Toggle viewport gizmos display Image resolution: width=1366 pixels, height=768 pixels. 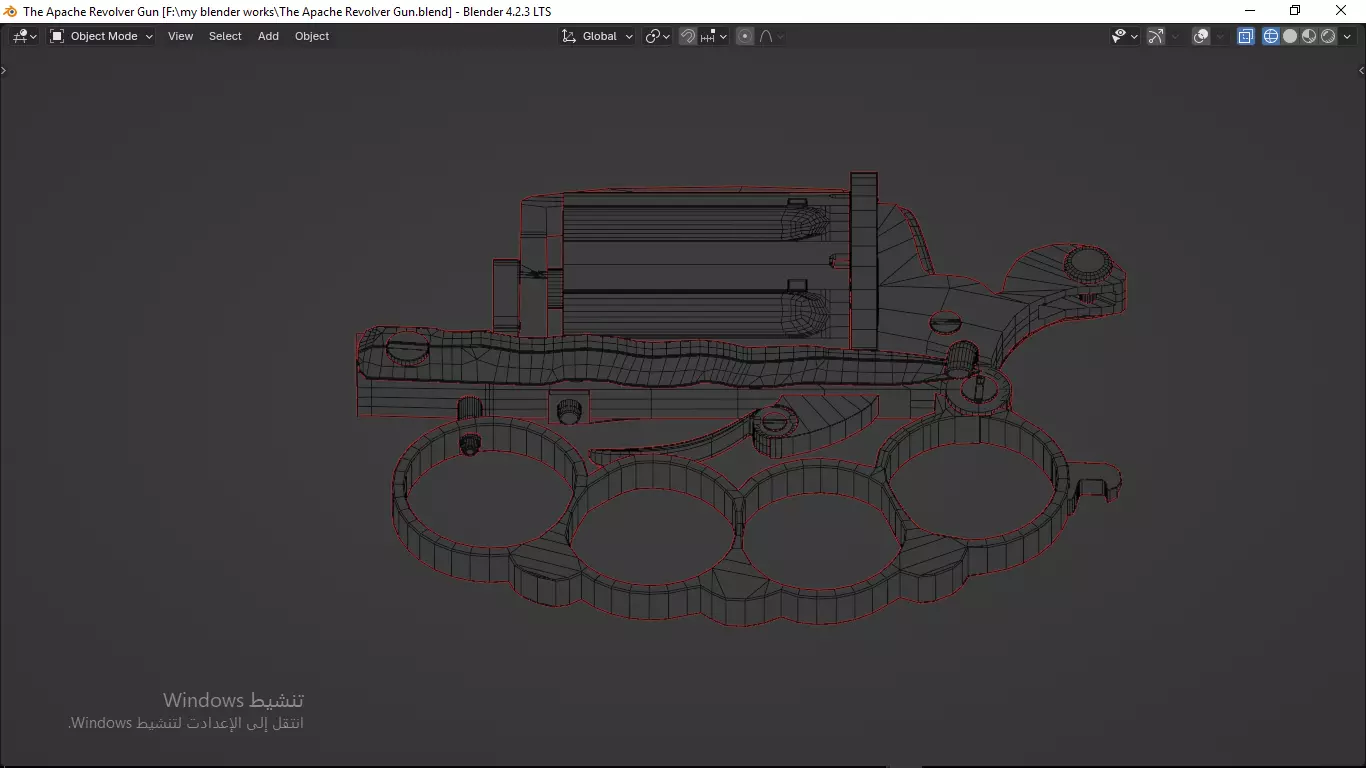click(x=1156, y=36)
